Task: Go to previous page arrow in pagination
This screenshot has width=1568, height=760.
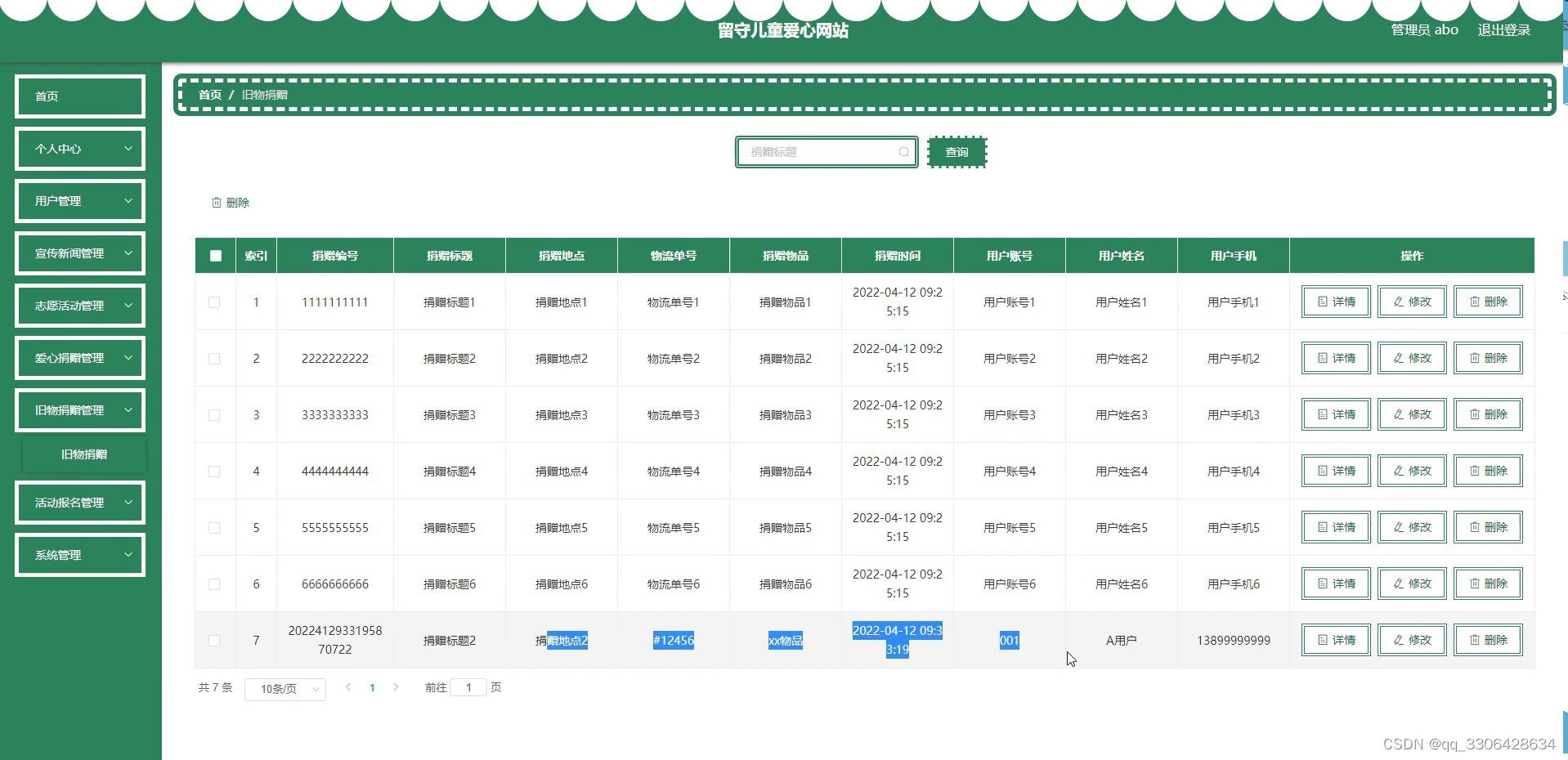Action: (348, 687)
